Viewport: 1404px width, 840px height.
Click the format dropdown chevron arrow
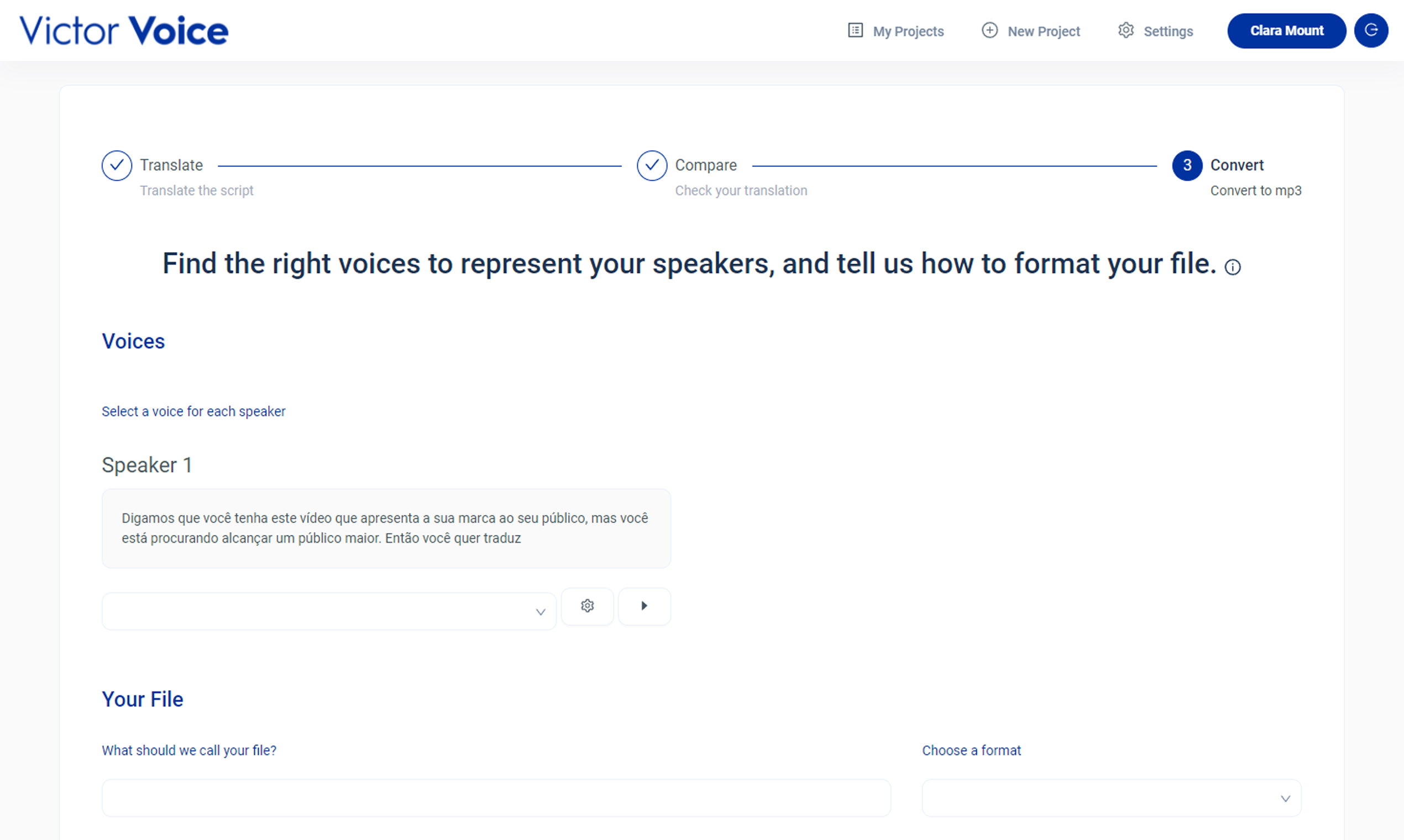click(x=1285, y=798)
